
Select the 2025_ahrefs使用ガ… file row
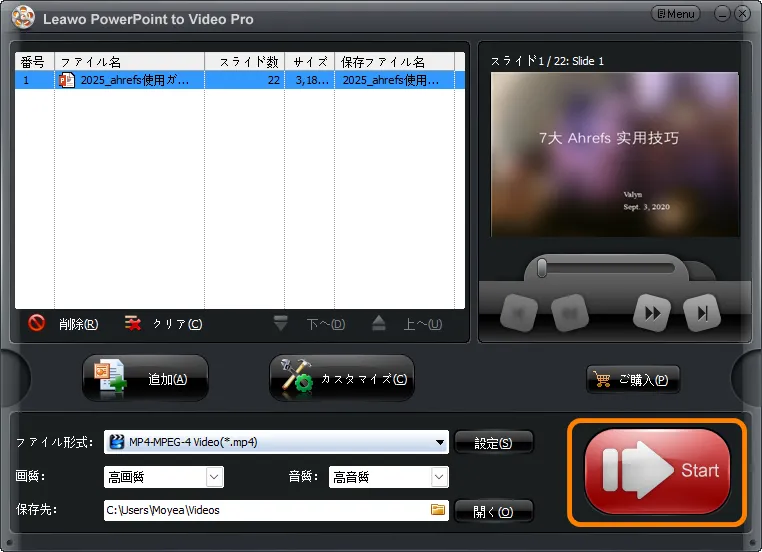coord(240,80)
